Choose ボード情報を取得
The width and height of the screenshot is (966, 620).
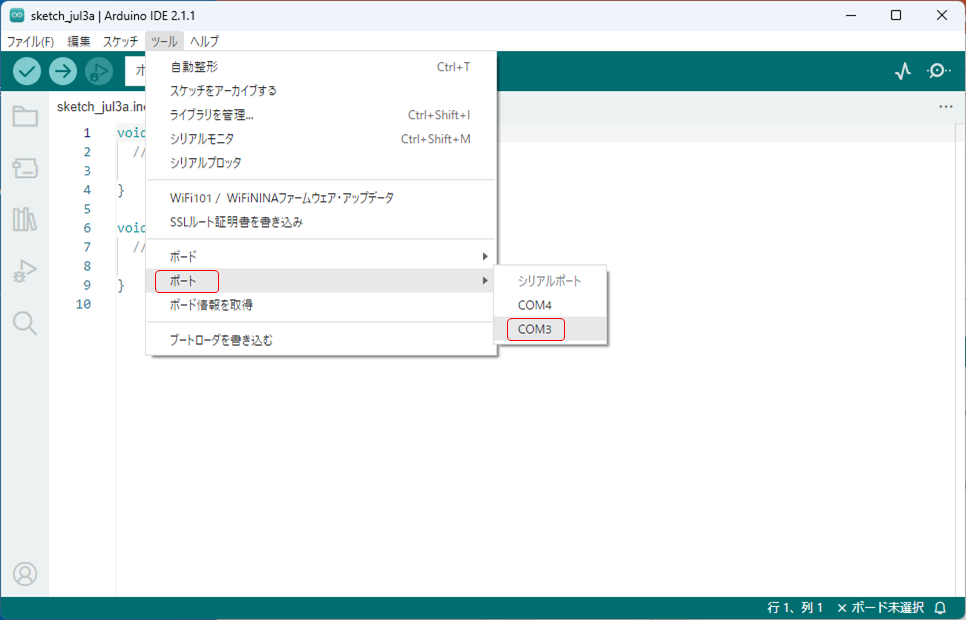[x=321, y=304]
